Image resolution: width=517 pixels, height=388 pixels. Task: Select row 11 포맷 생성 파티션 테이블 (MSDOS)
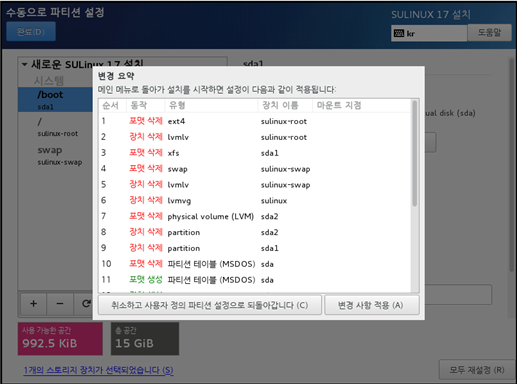pyautogui.click(x=255, y=280)
